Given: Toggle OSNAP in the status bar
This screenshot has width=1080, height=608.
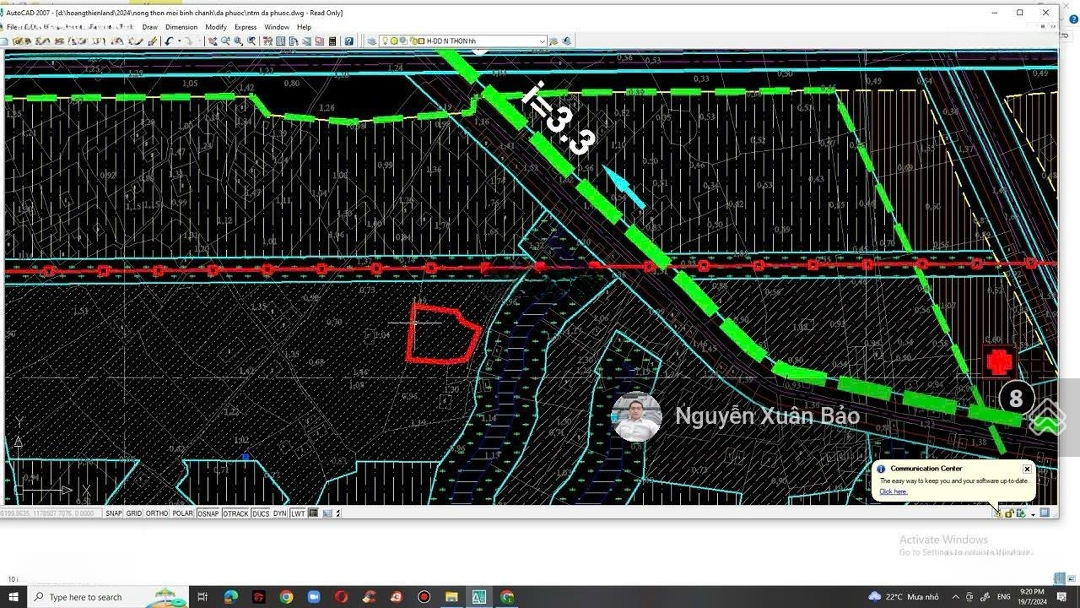Looking at the screenshot, I should coord(208,513).
